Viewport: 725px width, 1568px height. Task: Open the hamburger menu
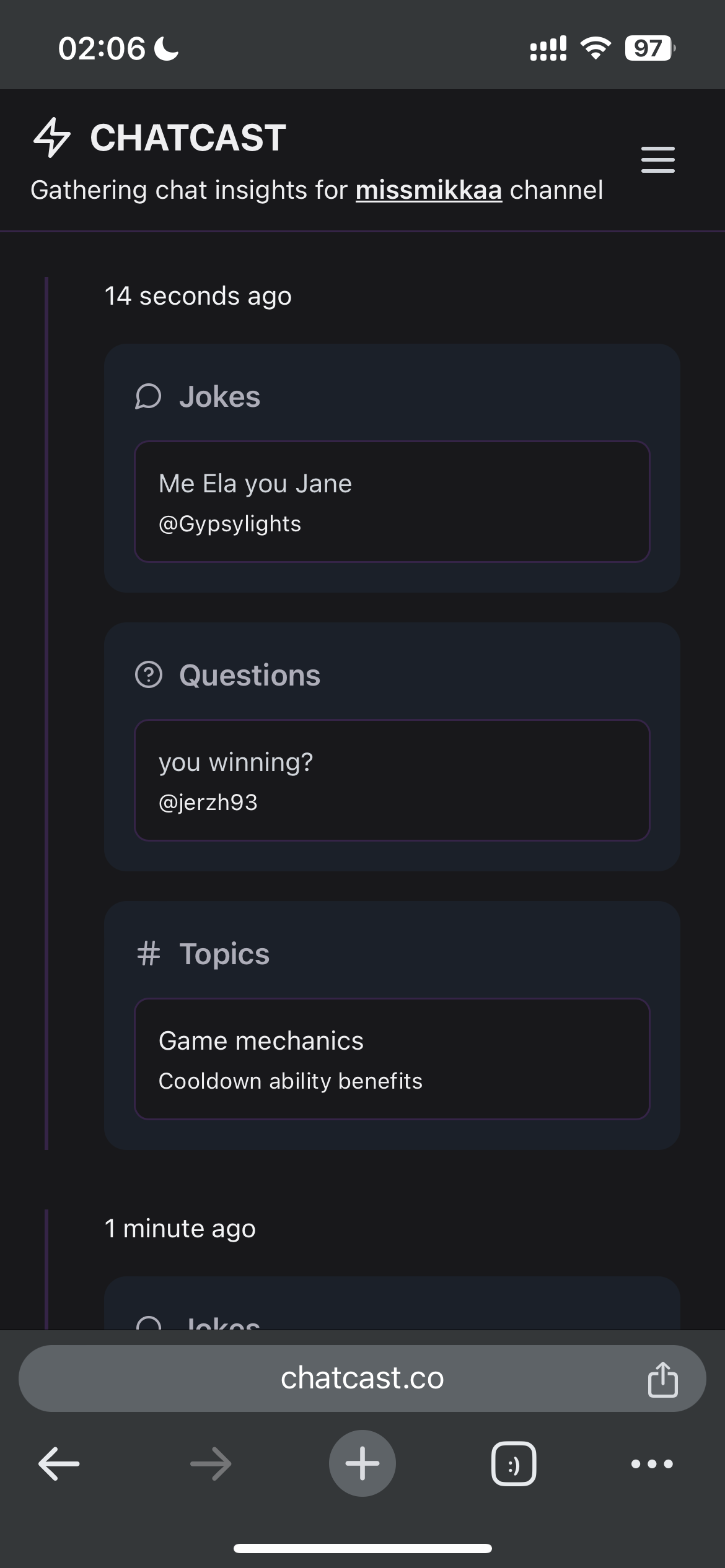657,160
